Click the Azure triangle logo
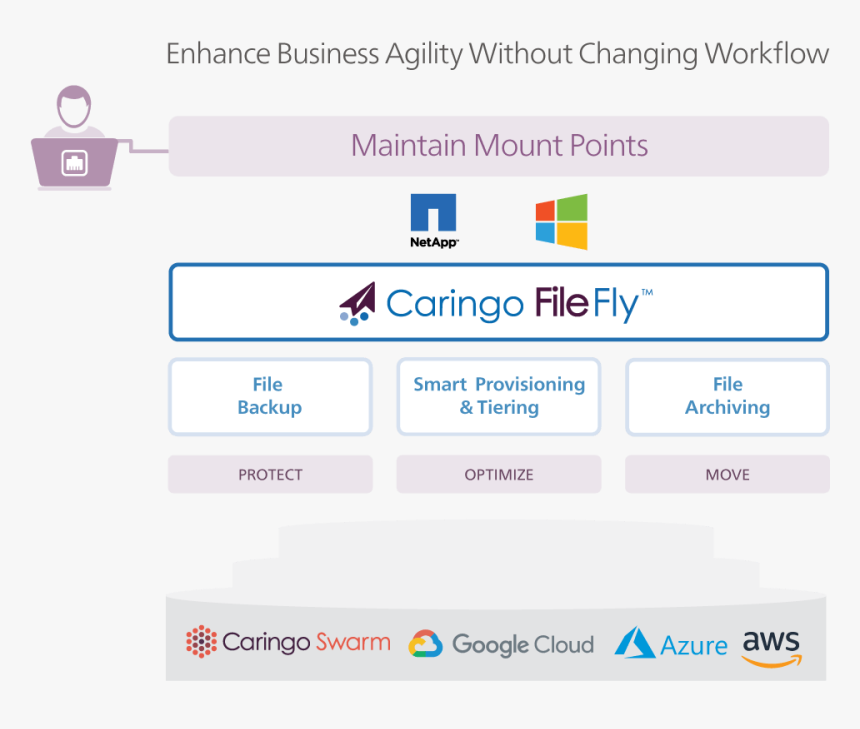The width and height of the screenshot is (860, 729). (x=635, y=643)
